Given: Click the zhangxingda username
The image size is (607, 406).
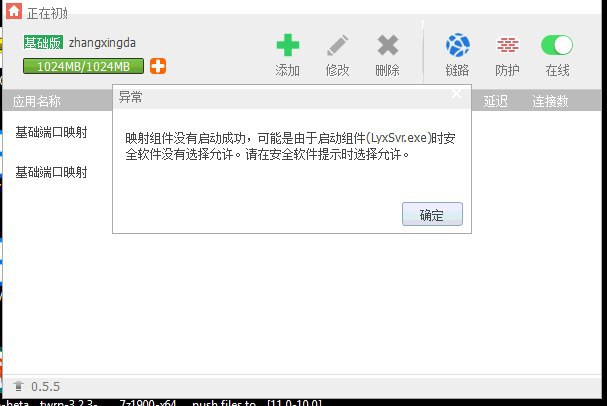Looking at the screenshot, I should tap(102, 43).
